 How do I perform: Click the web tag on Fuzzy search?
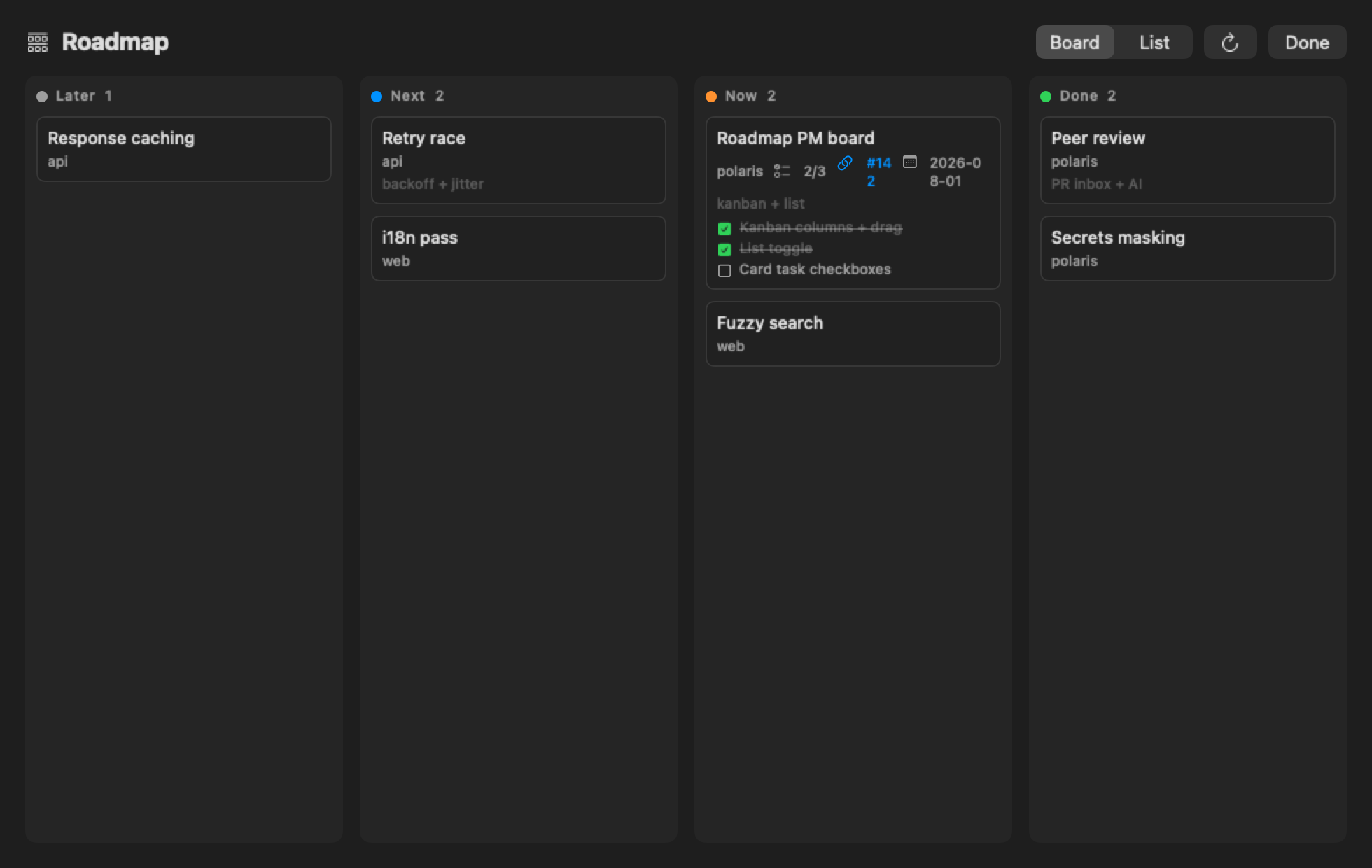point(730,346)
